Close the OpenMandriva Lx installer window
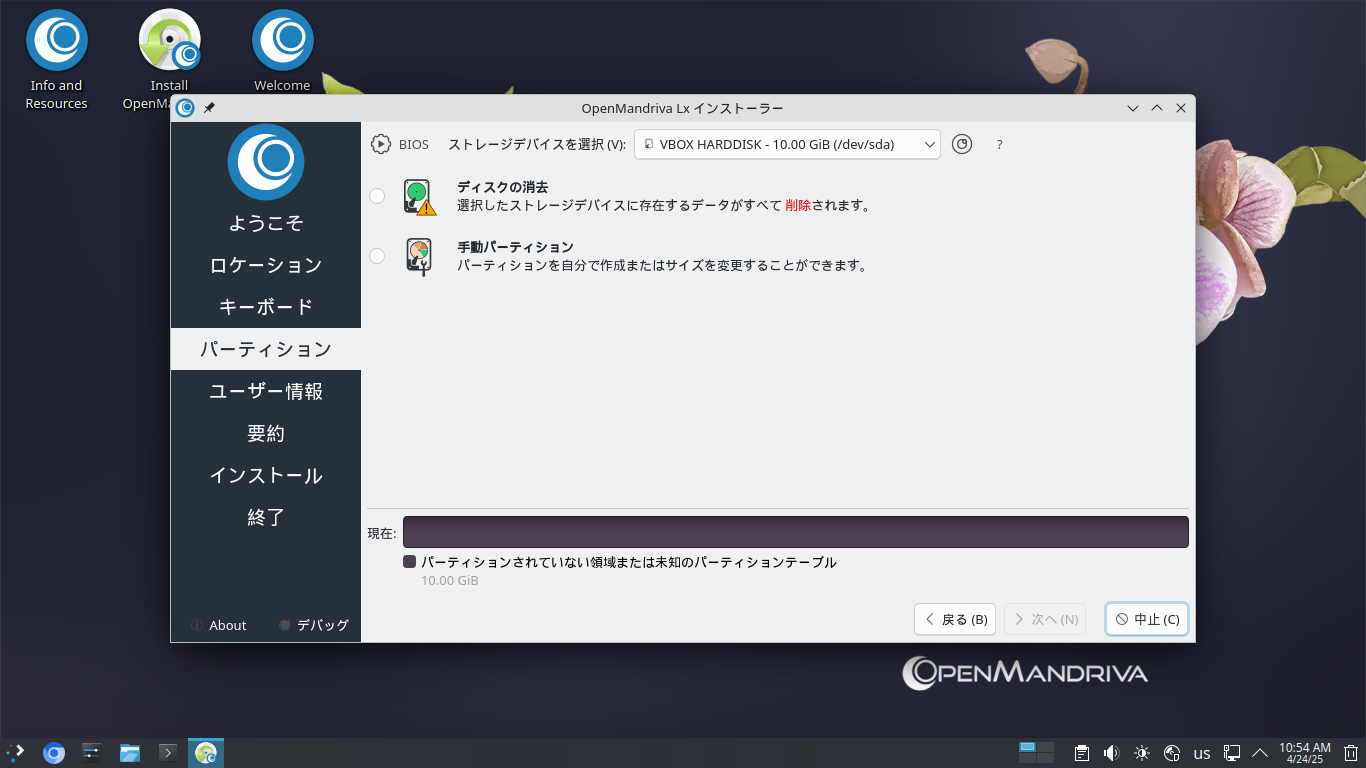The image size is (1366, 768). (x=1181, y=108)
